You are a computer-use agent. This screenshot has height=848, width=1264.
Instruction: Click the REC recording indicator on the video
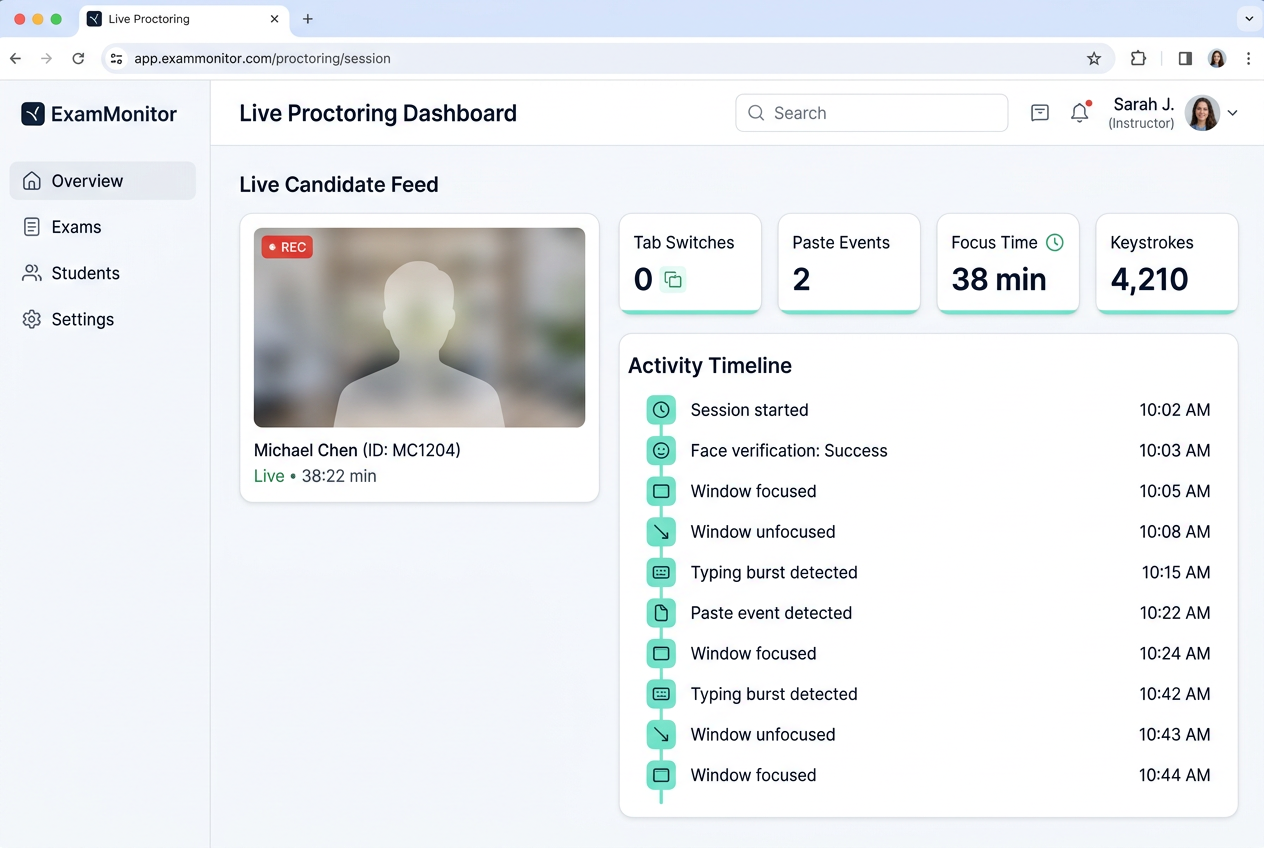[x=286, y=246]
